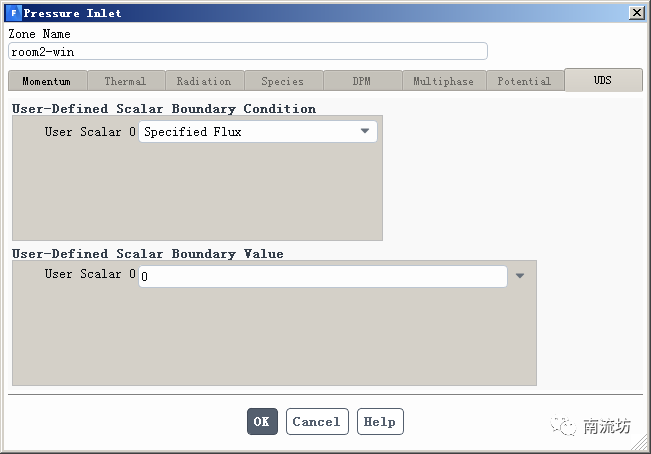The width and height of the screenshot is (651, 454).
Task: Open the DPM tab
Action: click(362, 81)
